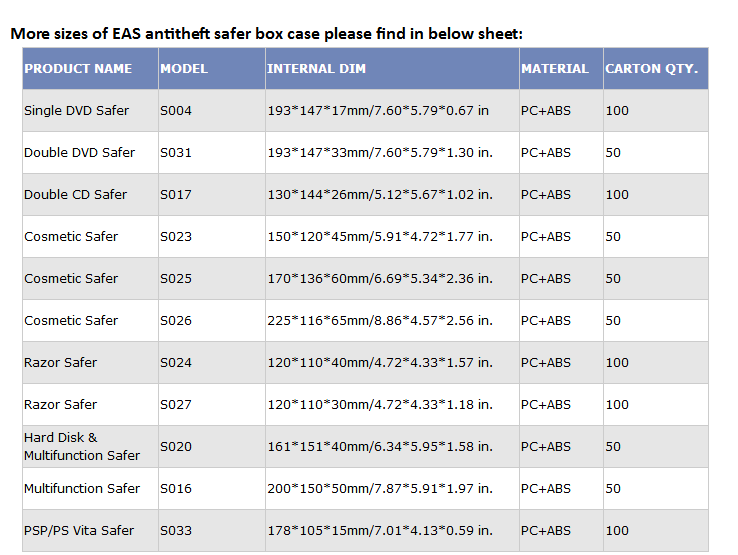
Task: Click the MATERIAL column header
Action: (561, 68)
